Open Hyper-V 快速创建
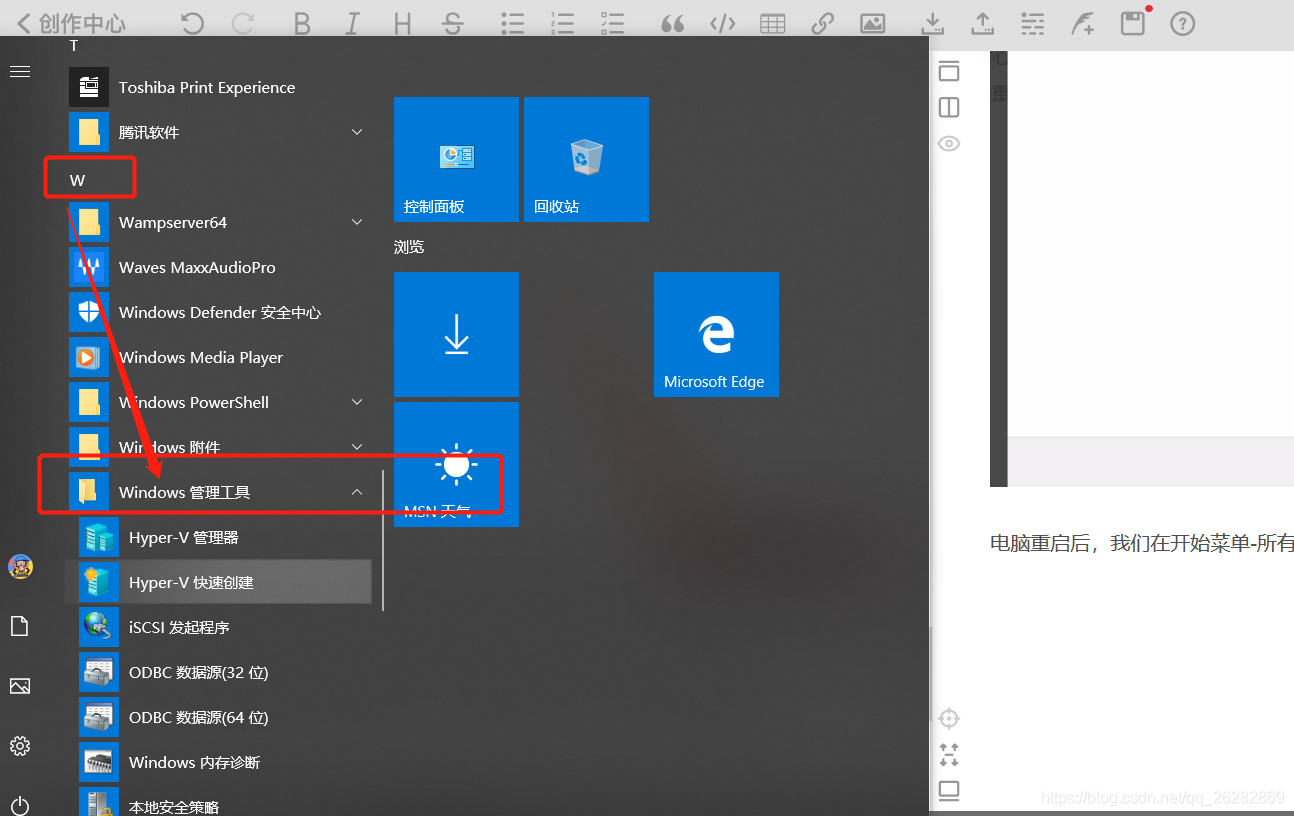 pyautogui.click(x=220, y=582)
